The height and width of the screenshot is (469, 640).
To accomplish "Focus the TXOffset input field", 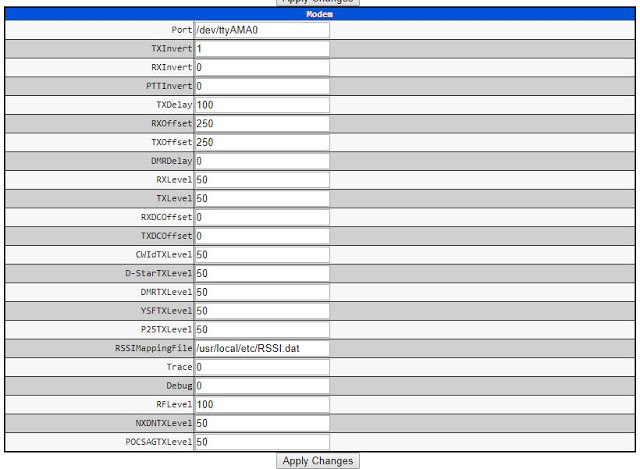I will [262, 142].
